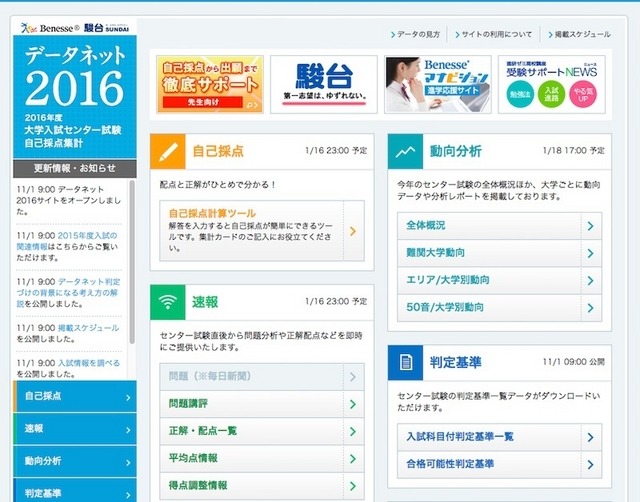This screenshot has width=640, height=502.
Task: Click the pencil icon beside 自己採点
Action: coord(168,153)
